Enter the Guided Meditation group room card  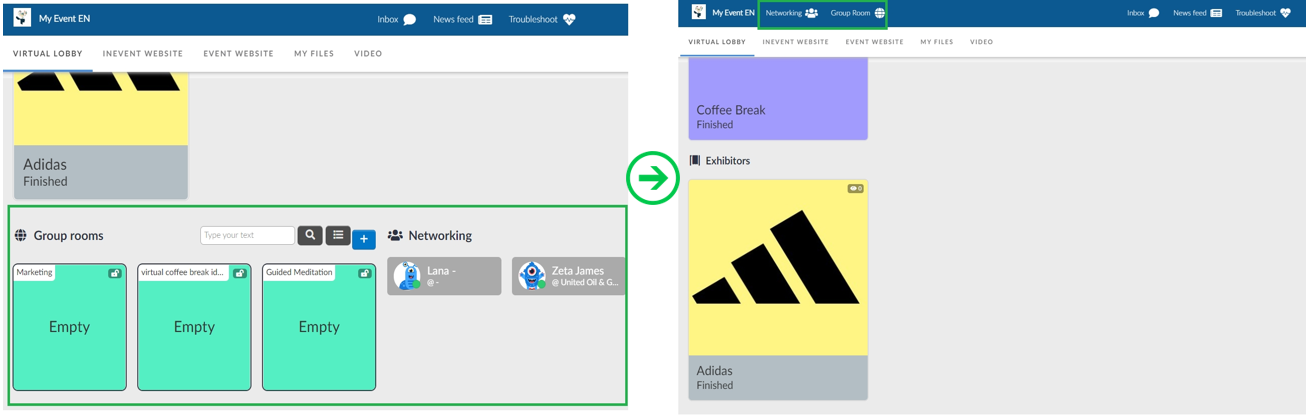coord(319,327)
